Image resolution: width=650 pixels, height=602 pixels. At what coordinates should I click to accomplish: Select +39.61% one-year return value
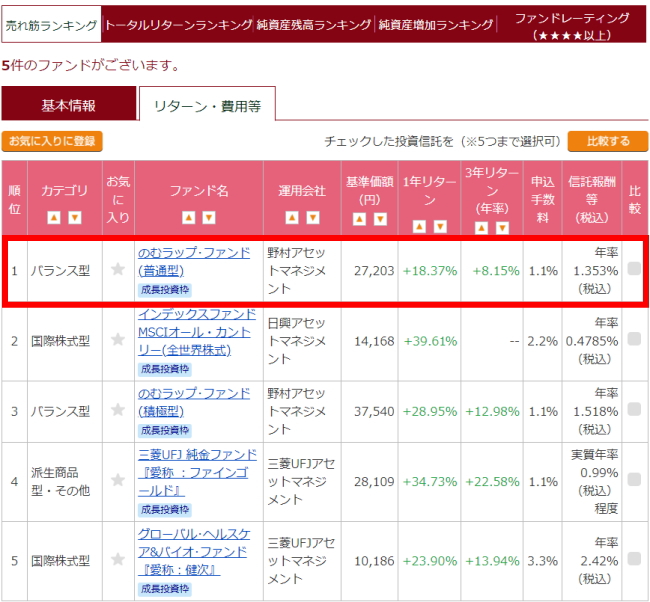(430, 341)
